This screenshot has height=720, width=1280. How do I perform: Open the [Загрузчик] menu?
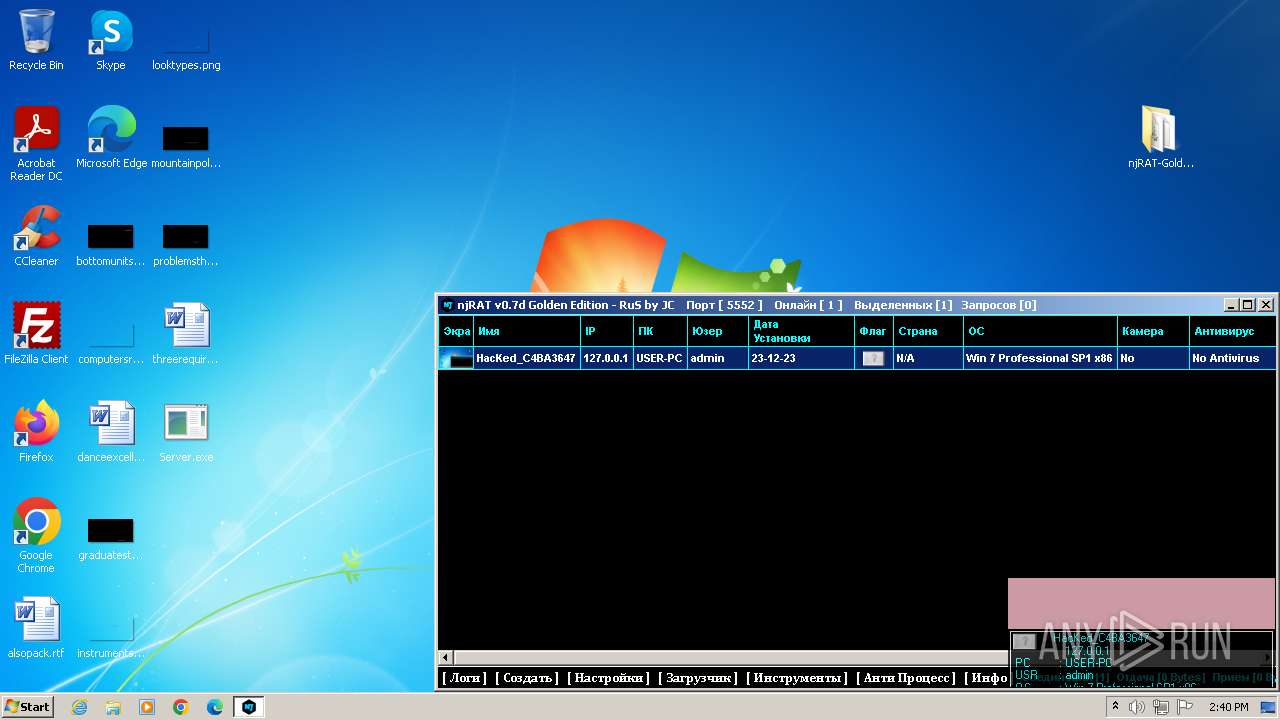[x=698, y=678]
